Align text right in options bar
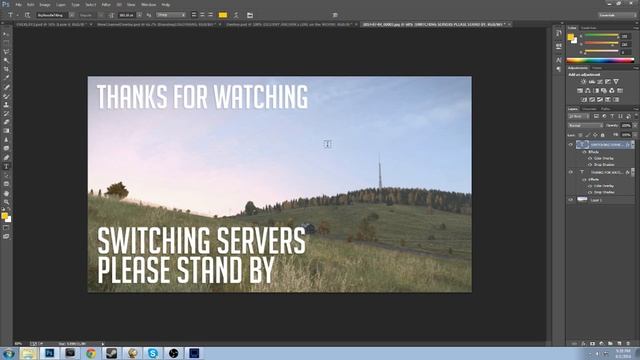The width and height of the screenshot is (640, 360). 211,15
